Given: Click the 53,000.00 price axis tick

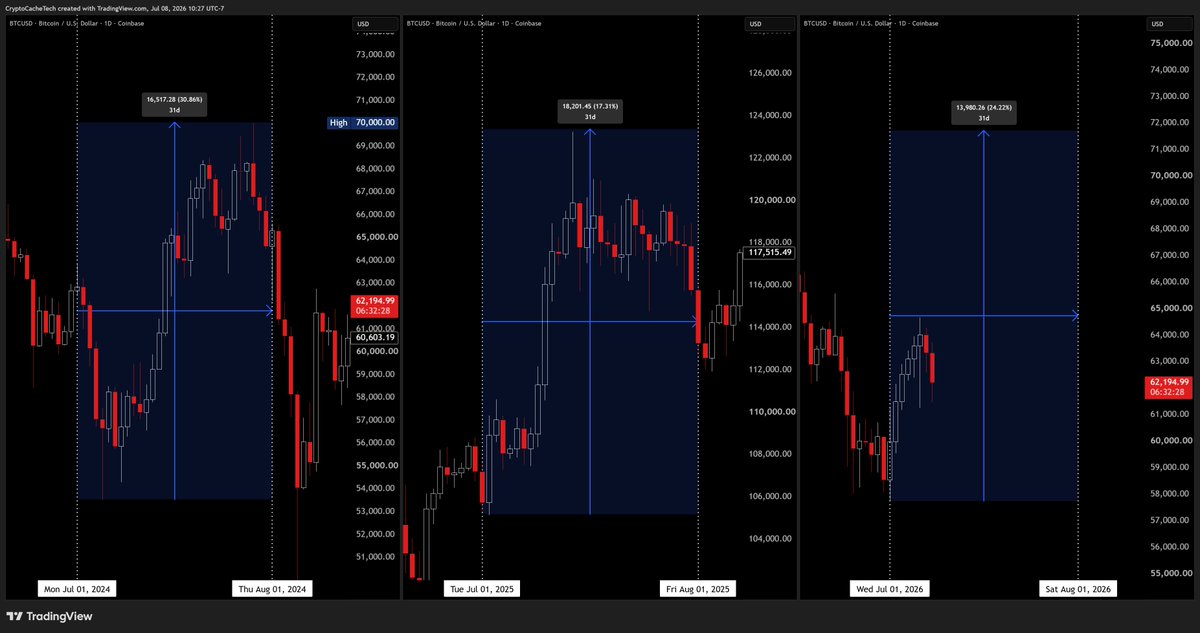Looking at the screenshot, I should point(375,511).
